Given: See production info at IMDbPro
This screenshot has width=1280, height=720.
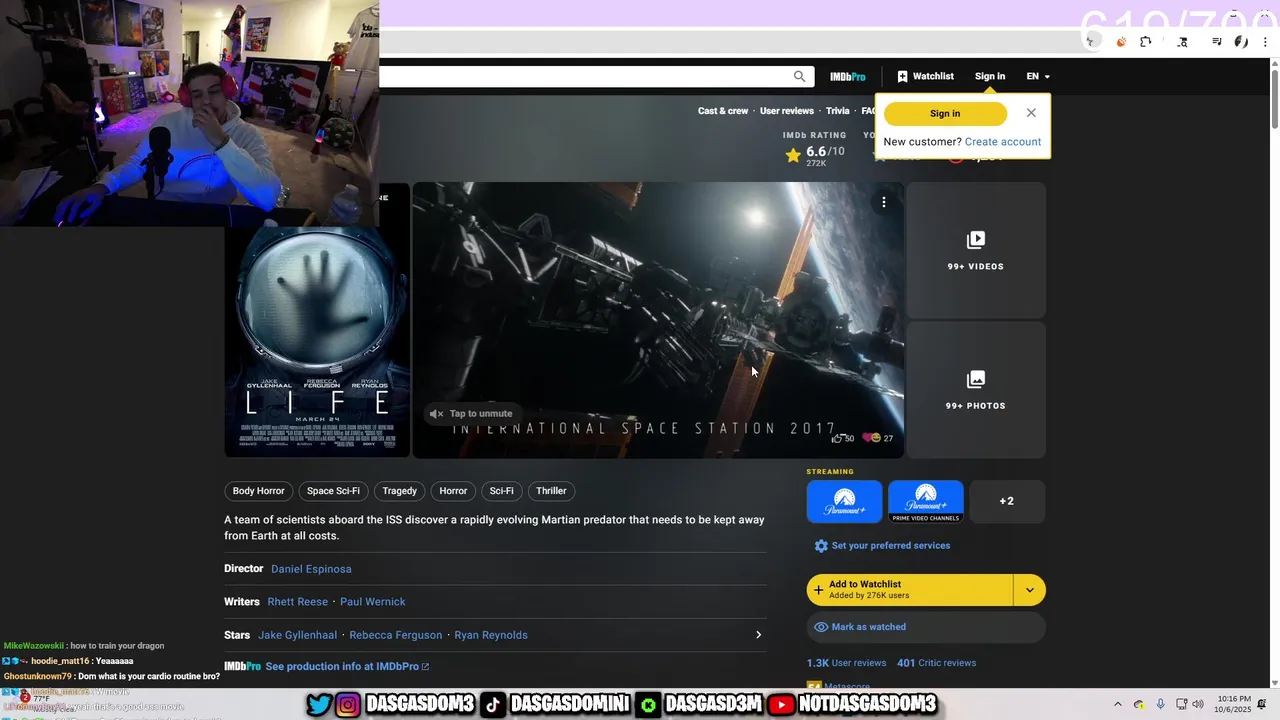Looking at the screenshot, I should pyautogui.click(x=347, y=667).
